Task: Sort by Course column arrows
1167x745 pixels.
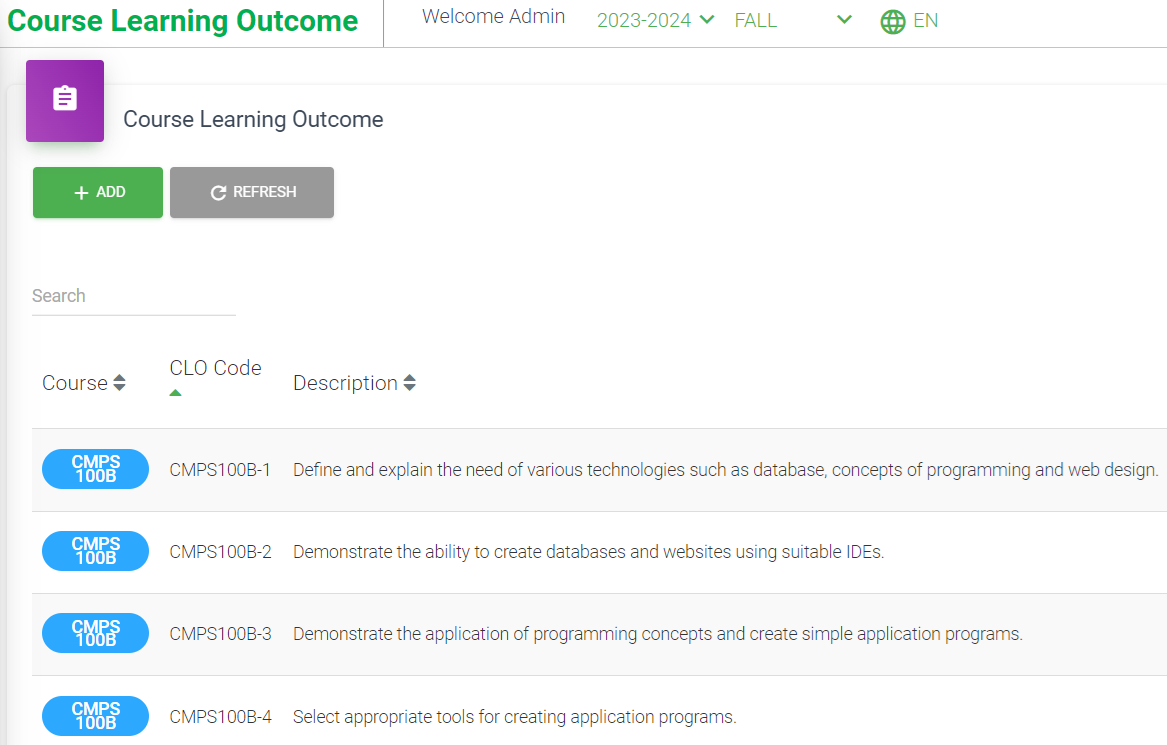Action: 120,383
